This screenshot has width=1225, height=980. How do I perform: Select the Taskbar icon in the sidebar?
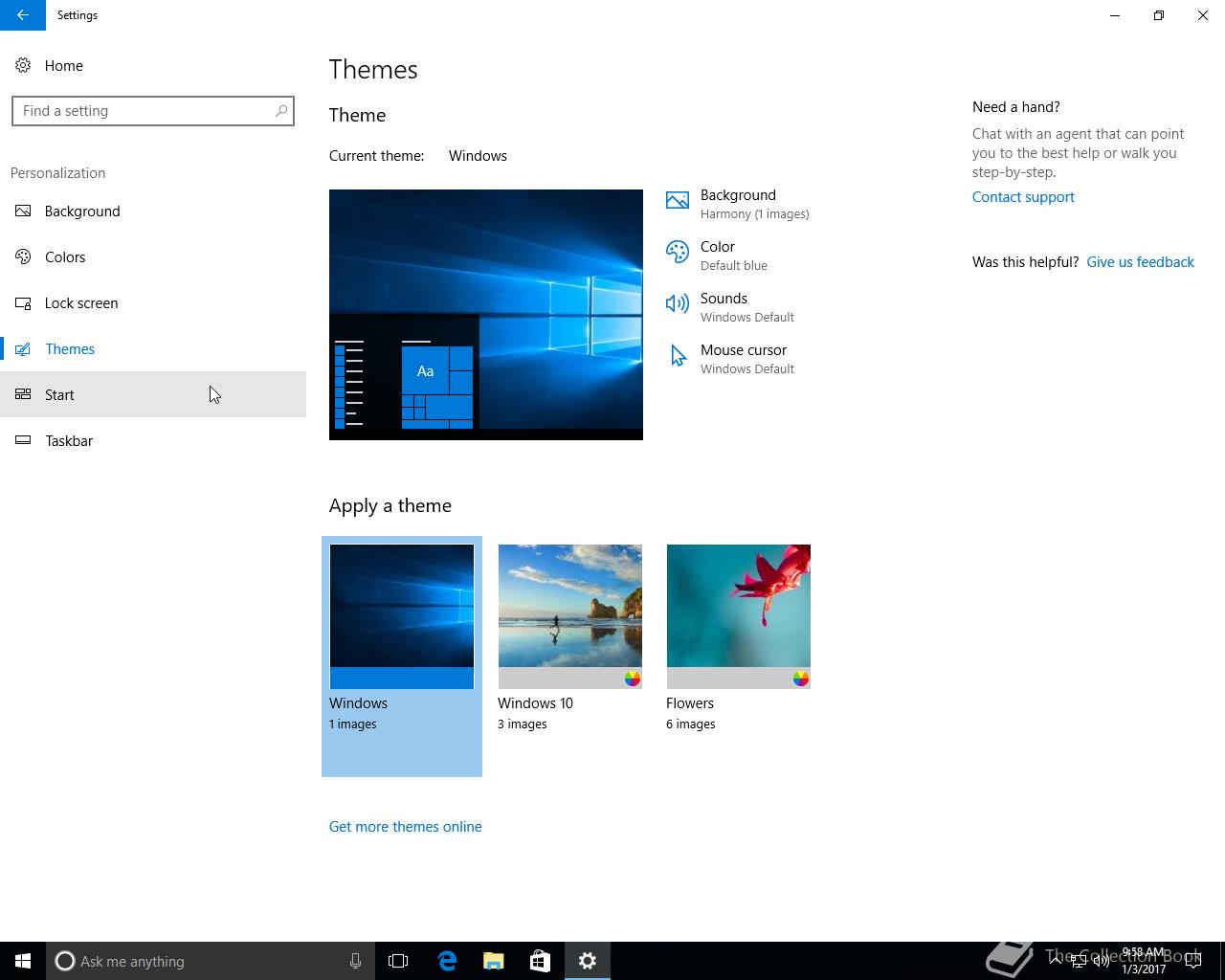tap(23, 441)
